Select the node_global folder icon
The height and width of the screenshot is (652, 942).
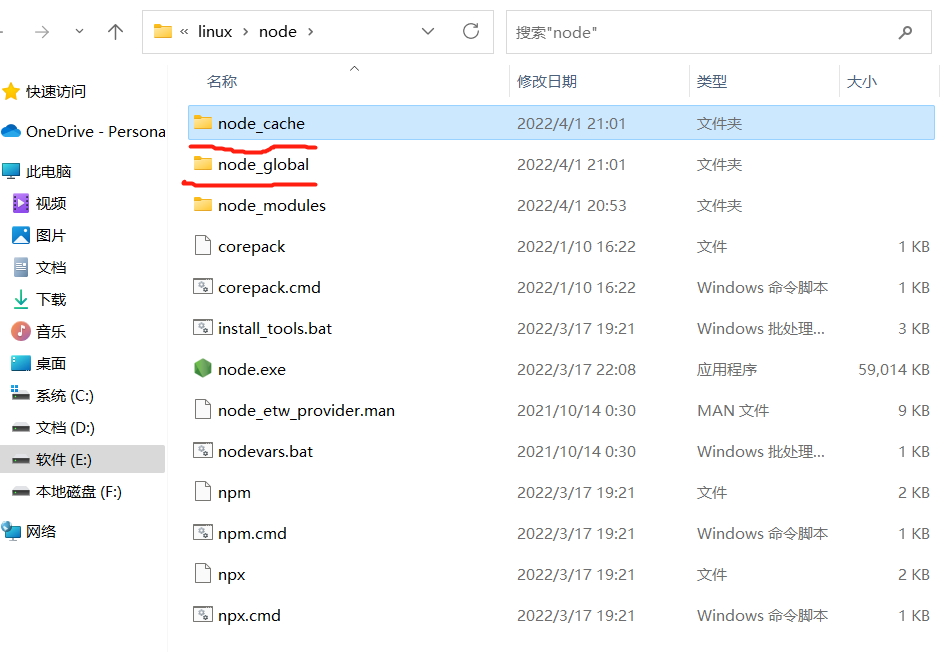tap(203, 163)
